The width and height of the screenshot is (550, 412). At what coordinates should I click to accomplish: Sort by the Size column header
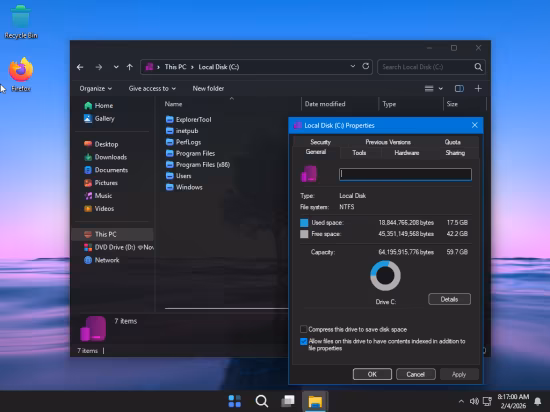[x=452, y=104]
